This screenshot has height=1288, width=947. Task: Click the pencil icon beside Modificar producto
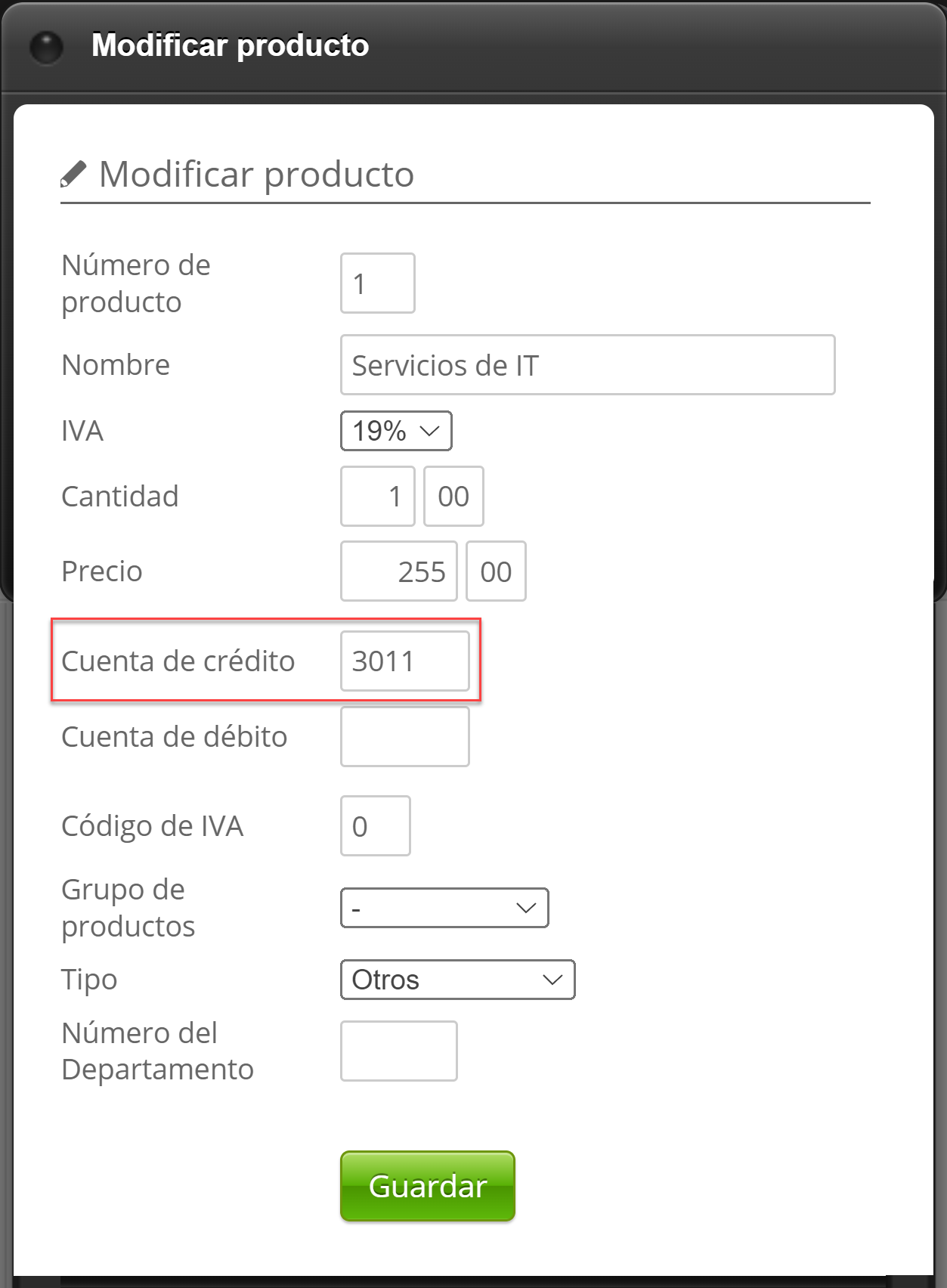point(73,175)
